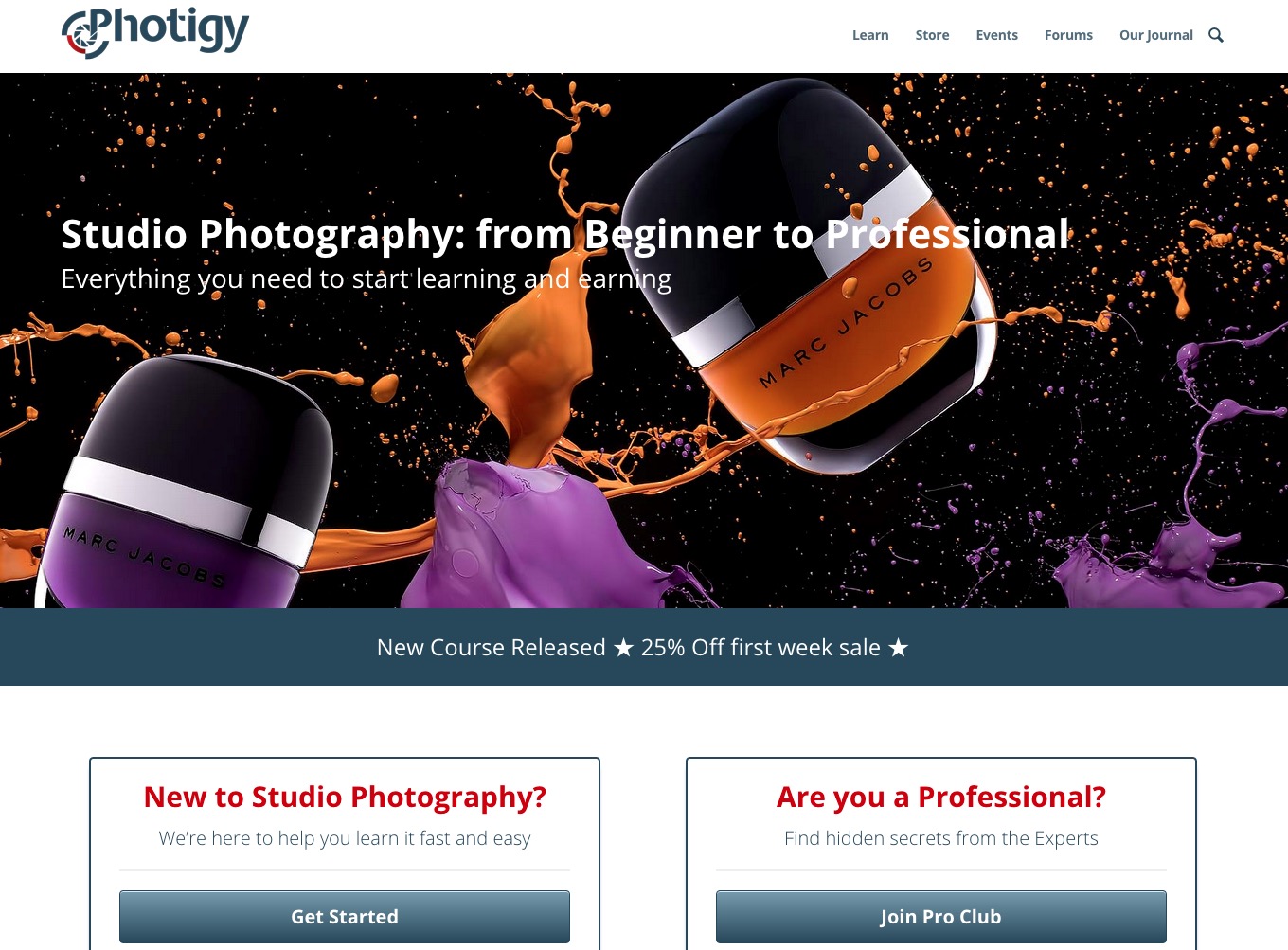The image size is (1288, 950).
Task: Visit the Forums section
Action: coord(1068,35)
